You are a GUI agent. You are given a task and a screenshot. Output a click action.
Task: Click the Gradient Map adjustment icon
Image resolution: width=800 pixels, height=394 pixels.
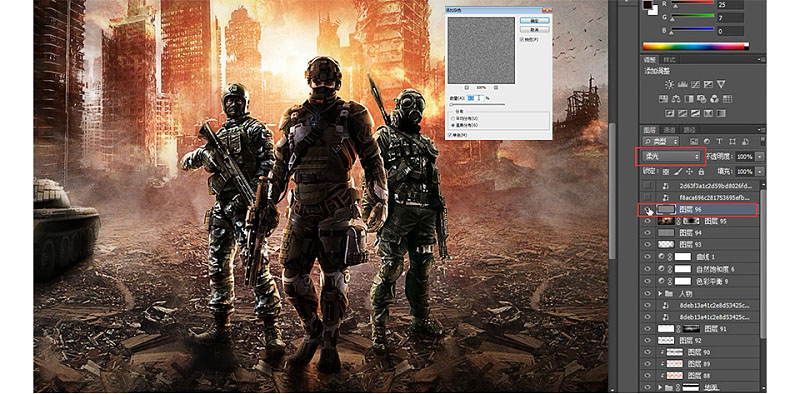click(x=721, y=113)
